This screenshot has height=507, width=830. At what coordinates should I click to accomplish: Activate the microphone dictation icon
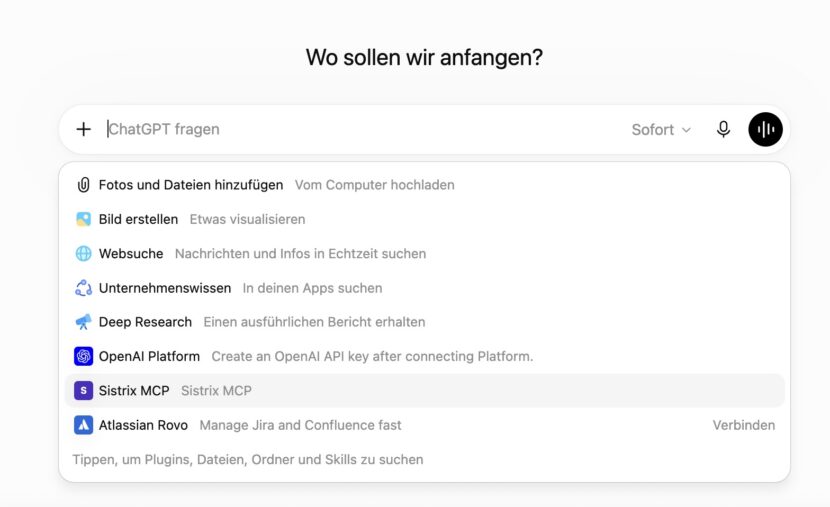click(x=723, y=129)
